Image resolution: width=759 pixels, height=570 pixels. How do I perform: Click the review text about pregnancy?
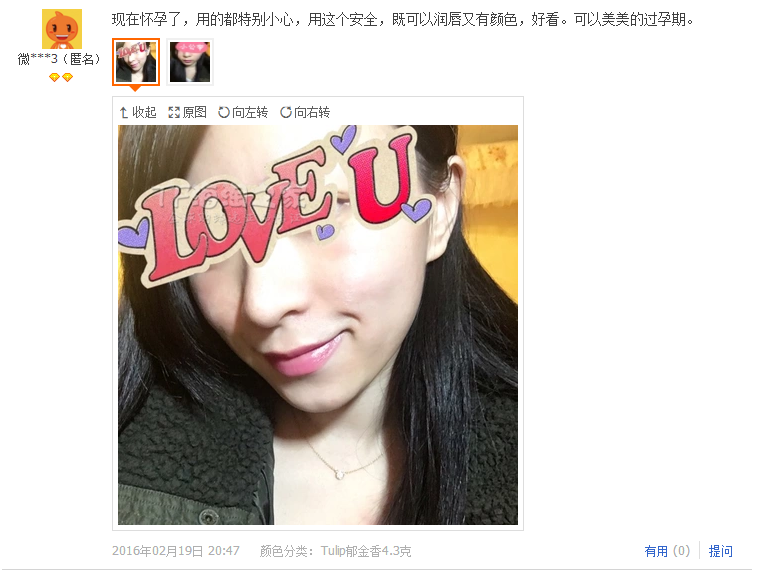tap(403, 19)
